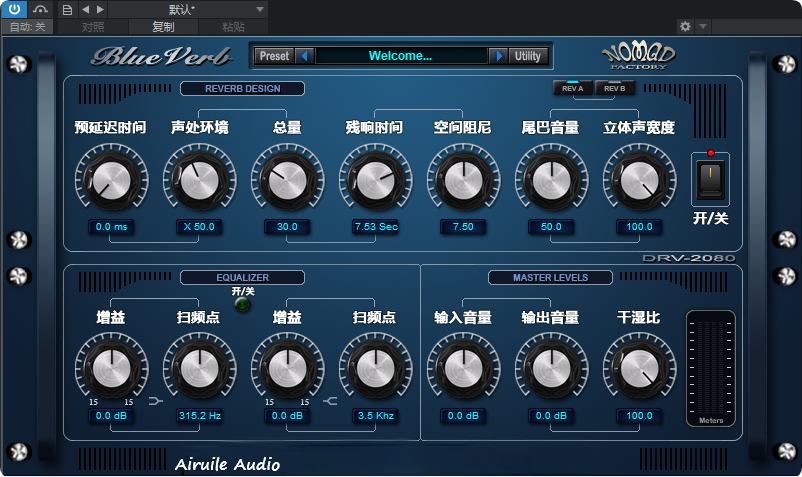Click the 315.2 Hz value field
The image size is (802, 477).
[x=199, y=416]
